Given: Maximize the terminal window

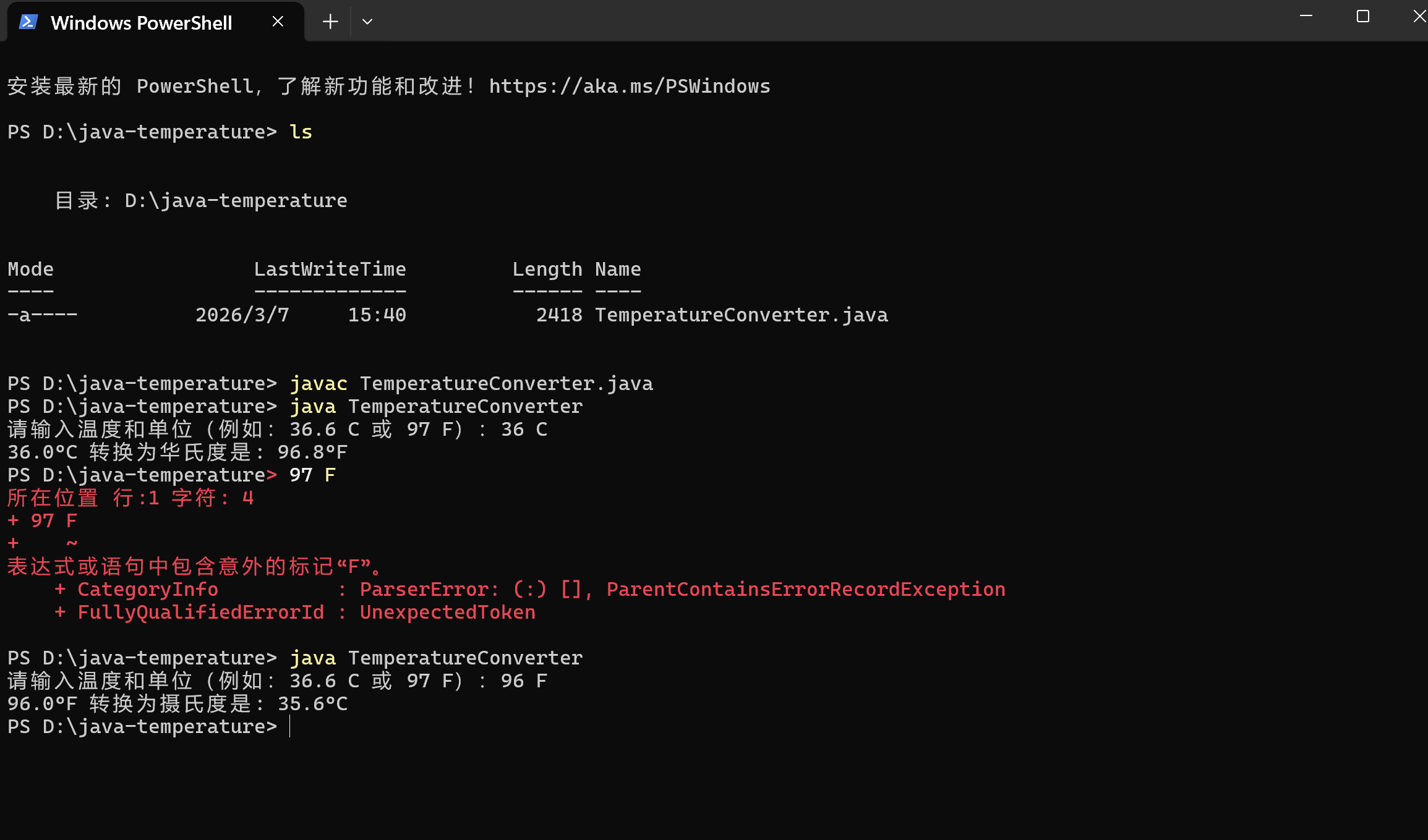Looking at the screenshot, I should pos(1362,17).
